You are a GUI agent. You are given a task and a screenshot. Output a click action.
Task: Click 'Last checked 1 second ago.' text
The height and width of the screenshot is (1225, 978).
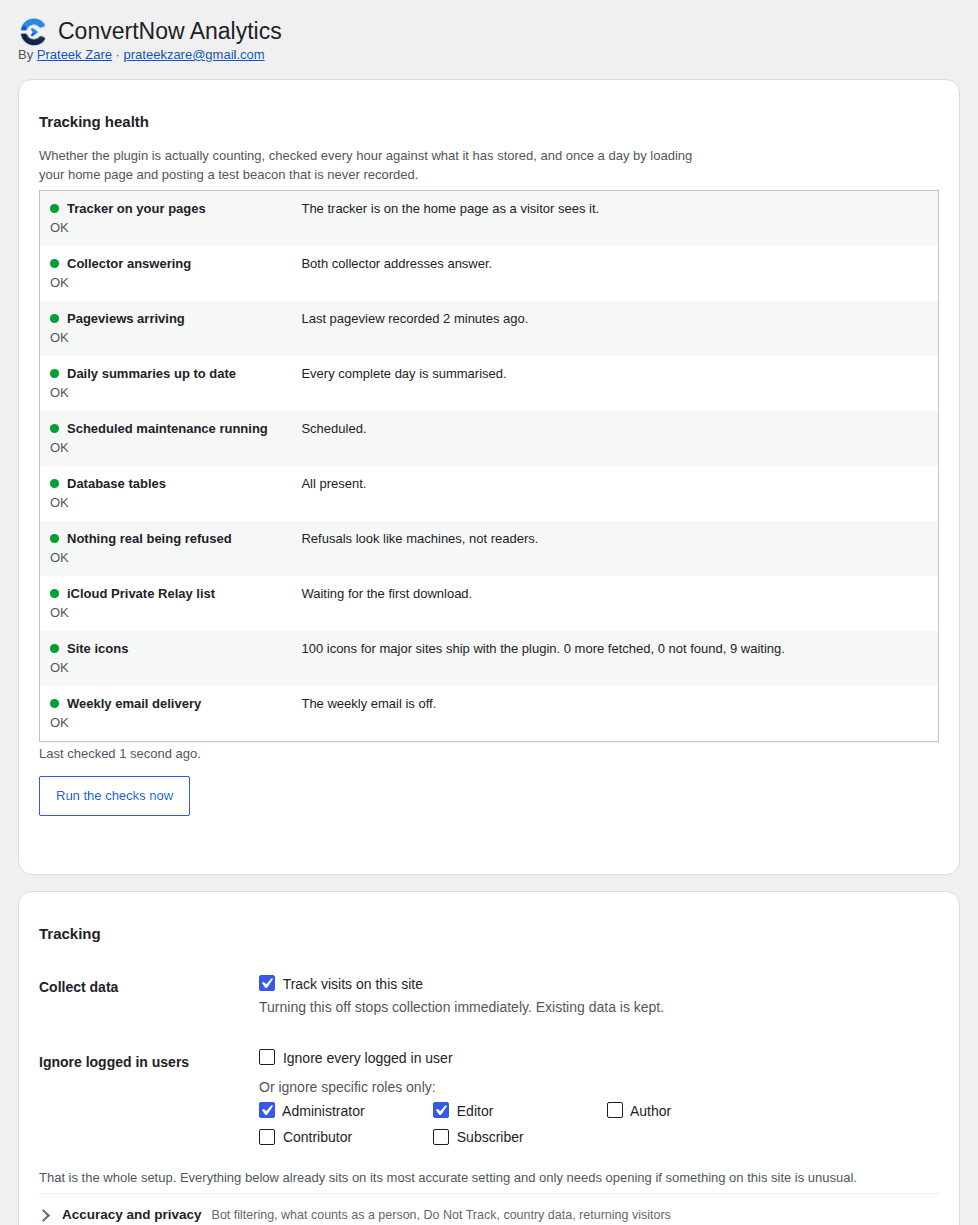(x=120, y=754)
